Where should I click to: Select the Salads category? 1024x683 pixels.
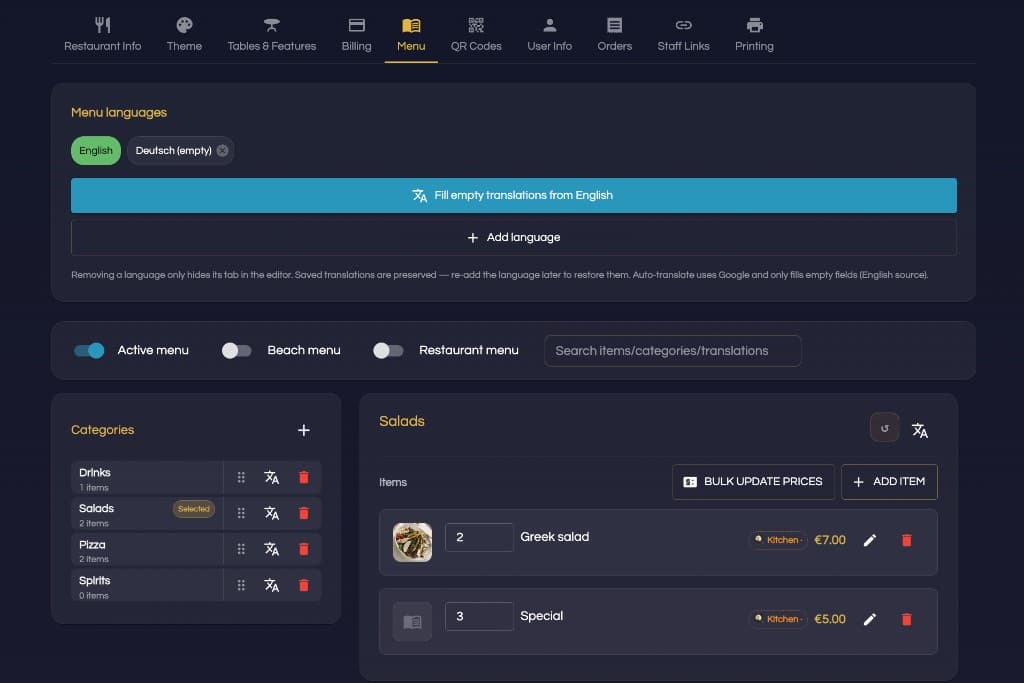click(147, 514)
